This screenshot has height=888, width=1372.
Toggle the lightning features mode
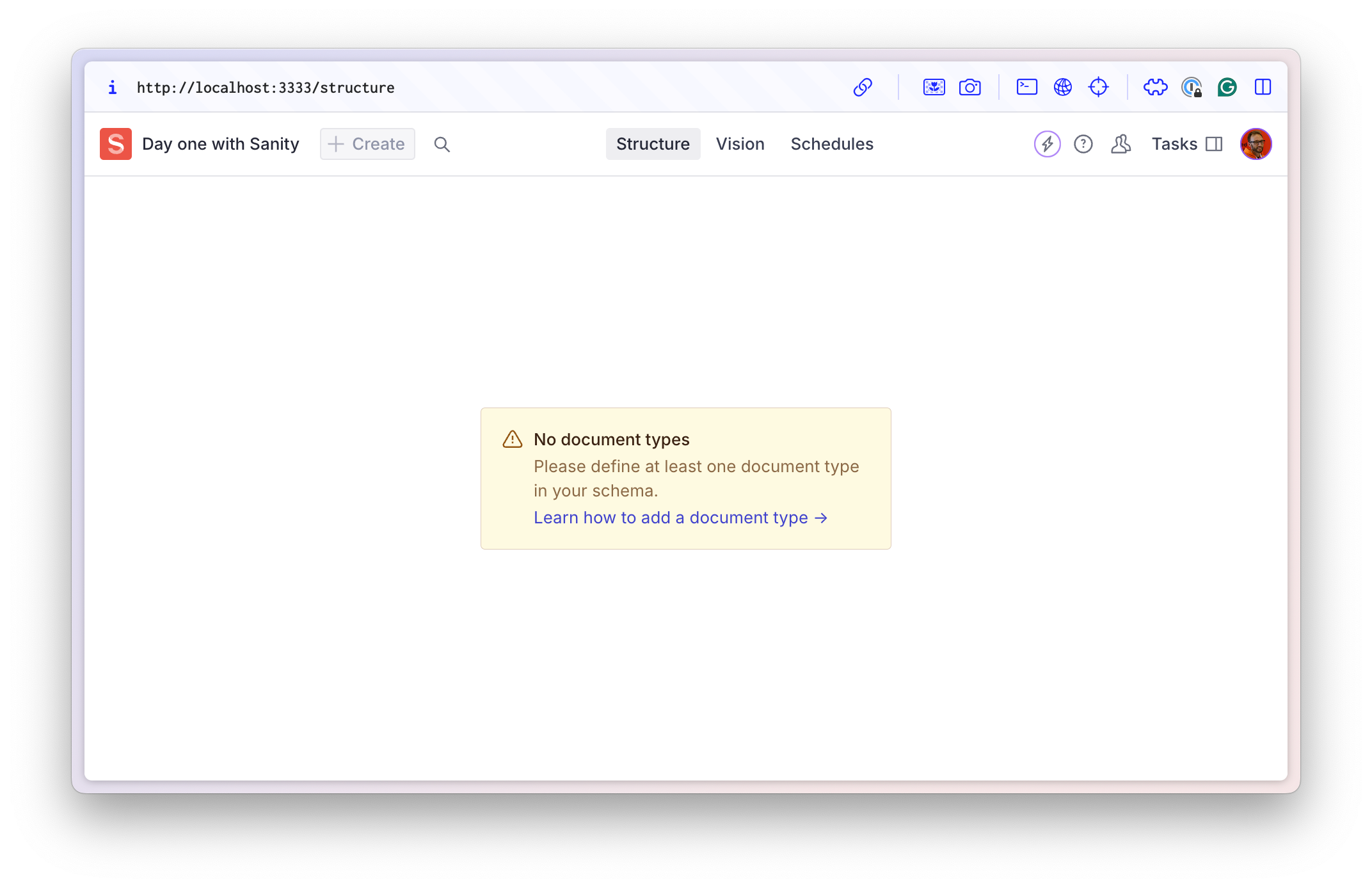[1048, 144]
